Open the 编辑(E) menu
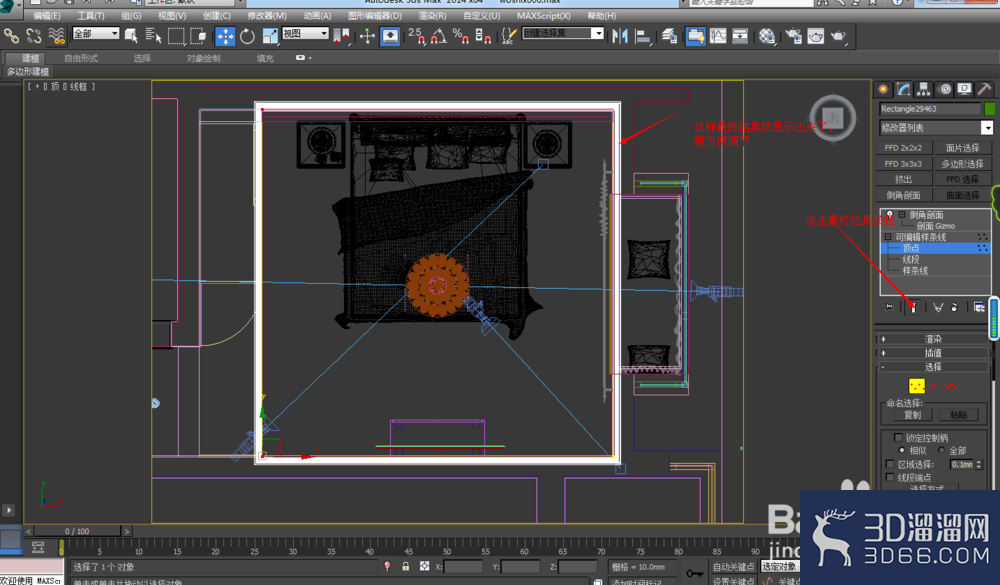The width and height of the screenshot is (1000, 585). pyautogui.click(x=47, y=15)
